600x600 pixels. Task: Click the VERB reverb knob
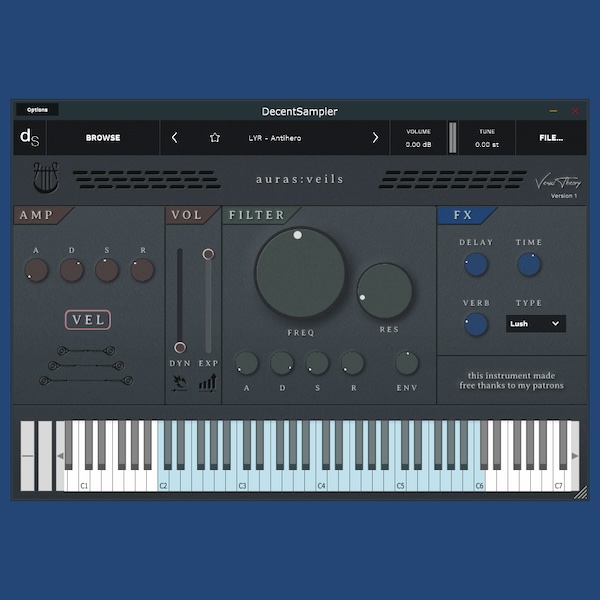[476, 324]
